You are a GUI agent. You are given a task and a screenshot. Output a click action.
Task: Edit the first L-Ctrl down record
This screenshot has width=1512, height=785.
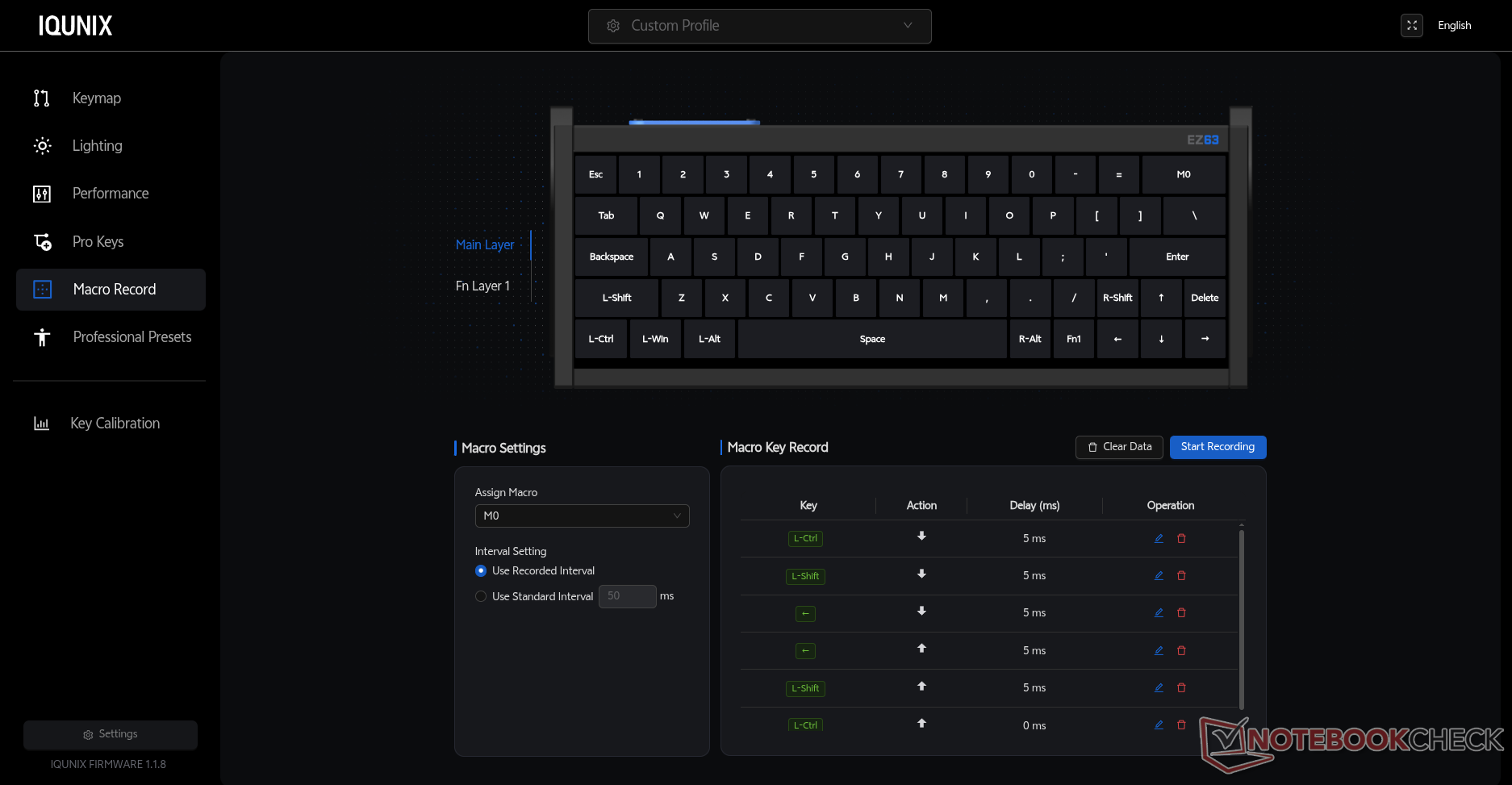click(x=1159, y=538)
